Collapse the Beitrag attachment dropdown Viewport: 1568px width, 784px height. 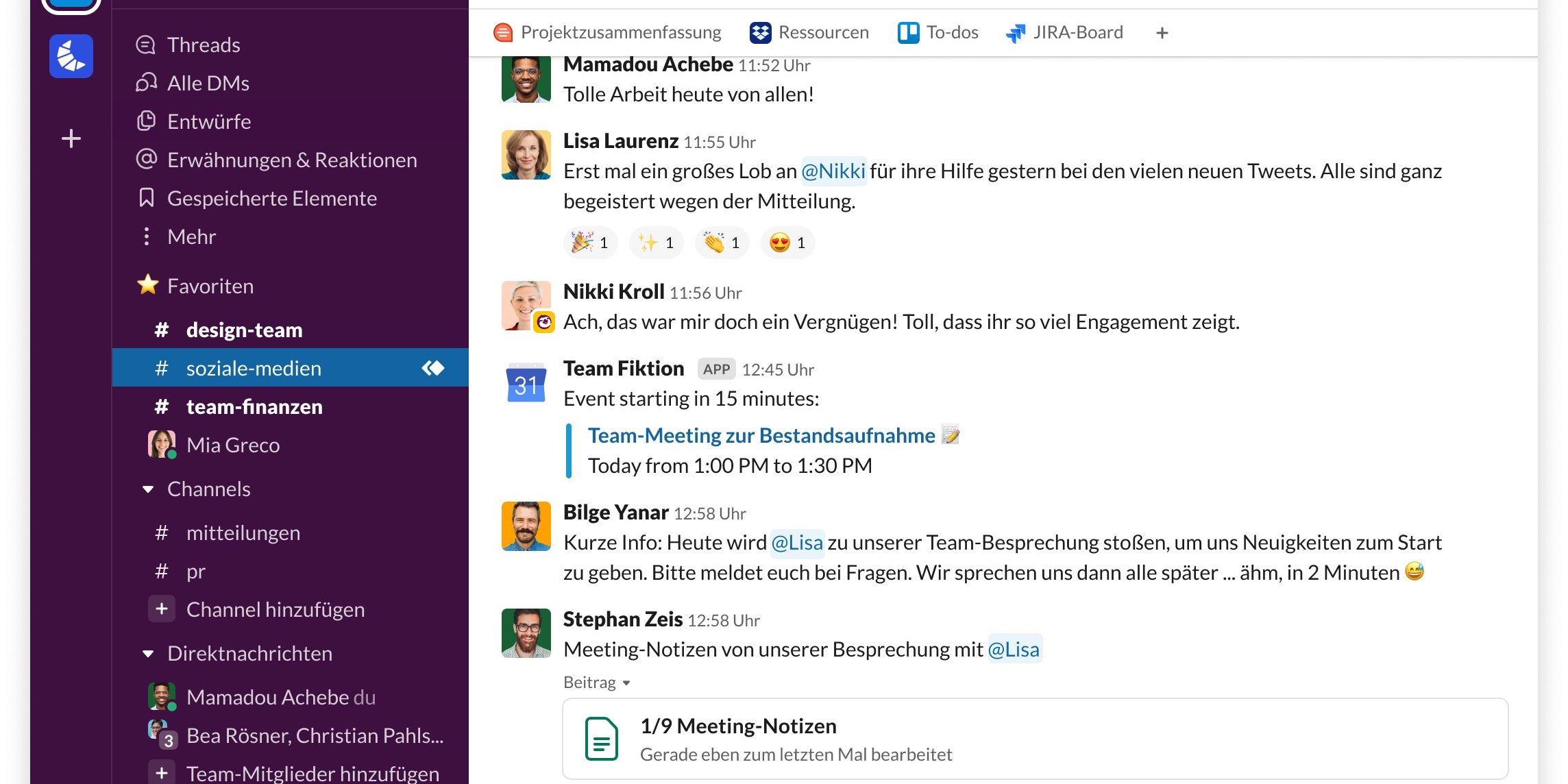626,683
